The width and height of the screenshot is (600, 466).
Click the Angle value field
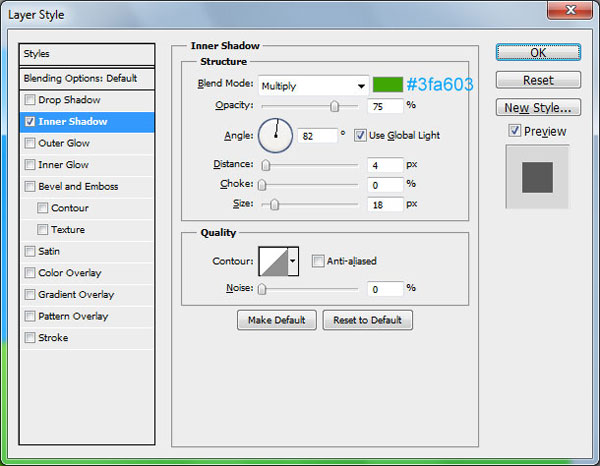tap(318, 136)
